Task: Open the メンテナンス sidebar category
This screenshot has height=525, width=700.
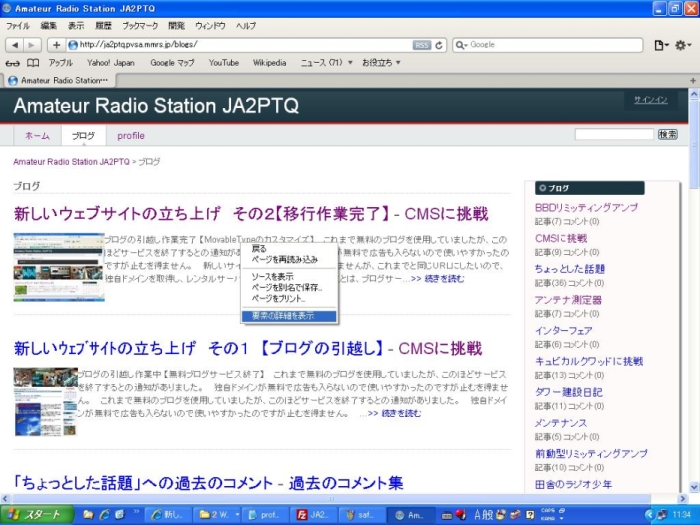Action: pyautogui.click(x=561, y=423)
